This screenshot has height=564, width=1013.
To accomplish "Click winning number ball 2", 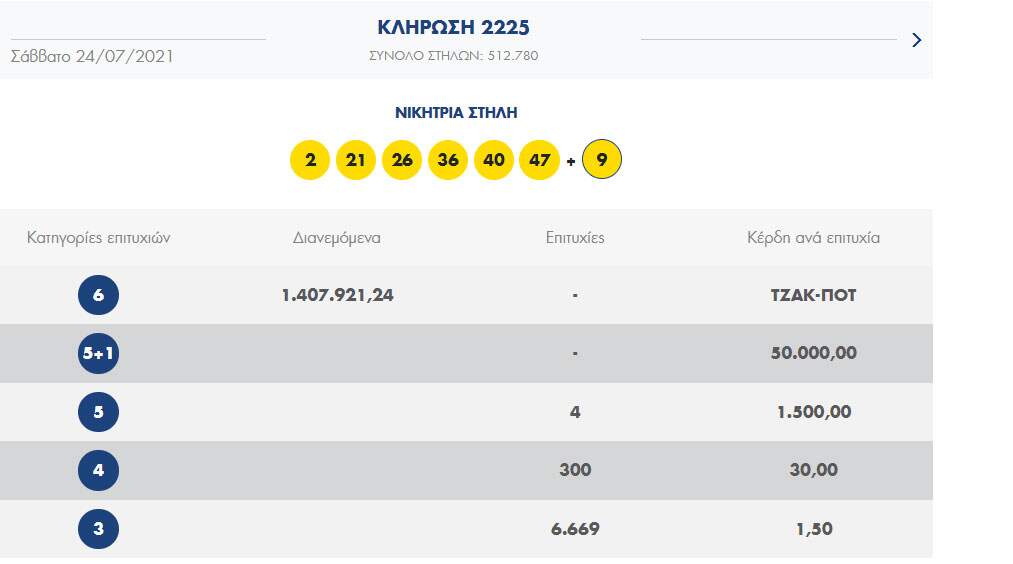I will [310, 160].
